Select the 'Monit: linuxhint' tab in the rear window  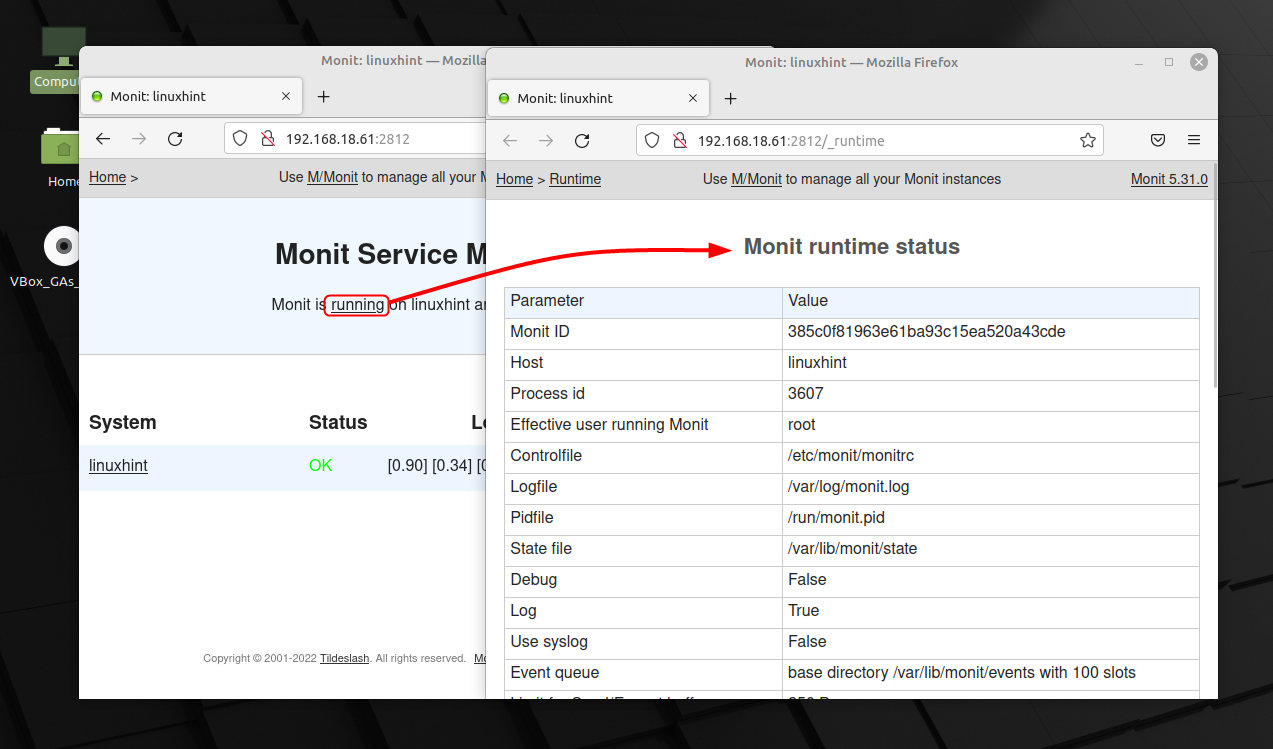(191, 96)
